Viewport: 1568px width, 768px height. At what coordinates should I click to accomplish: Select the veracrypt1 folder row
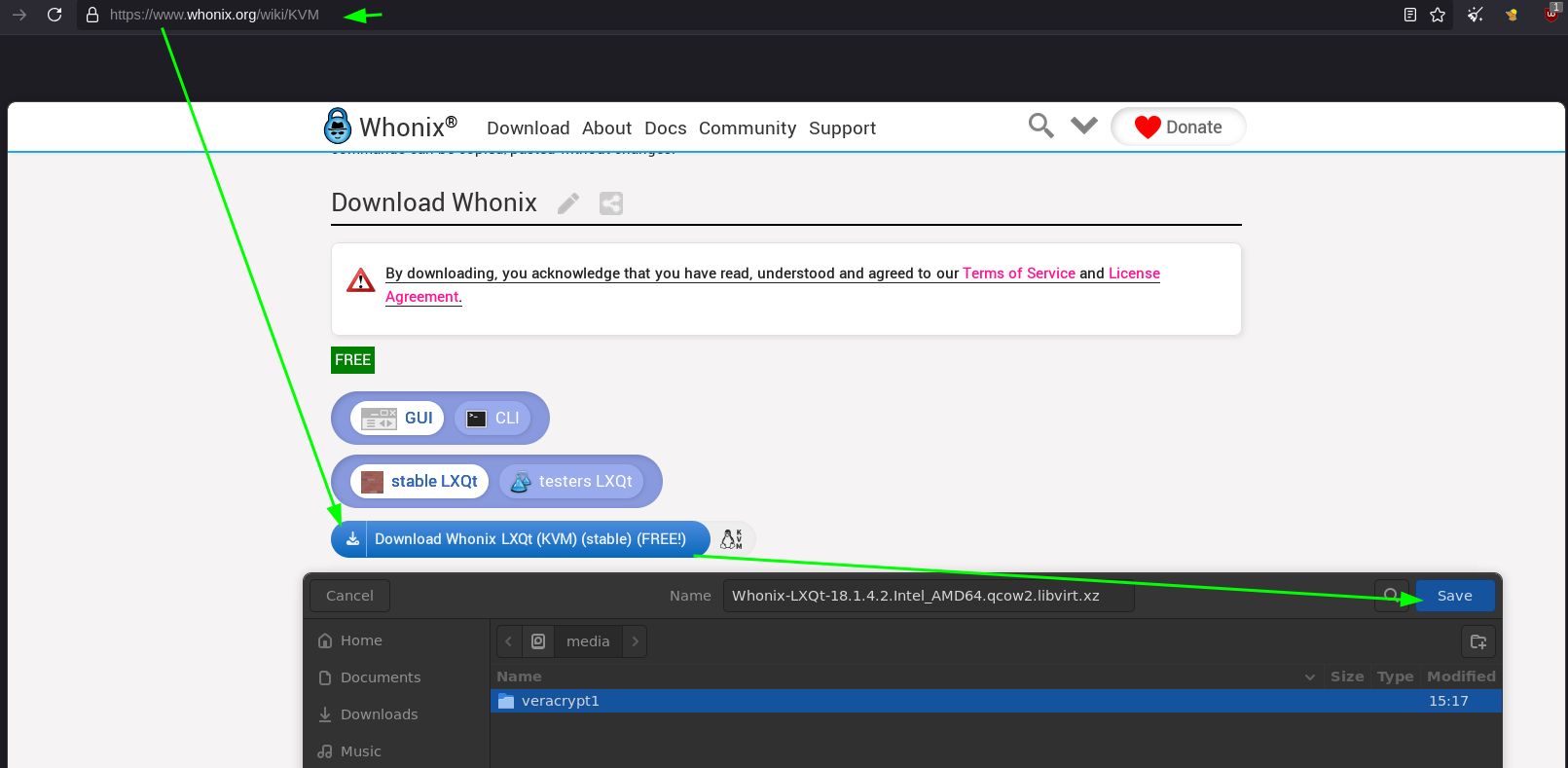(x=997, y=701)
